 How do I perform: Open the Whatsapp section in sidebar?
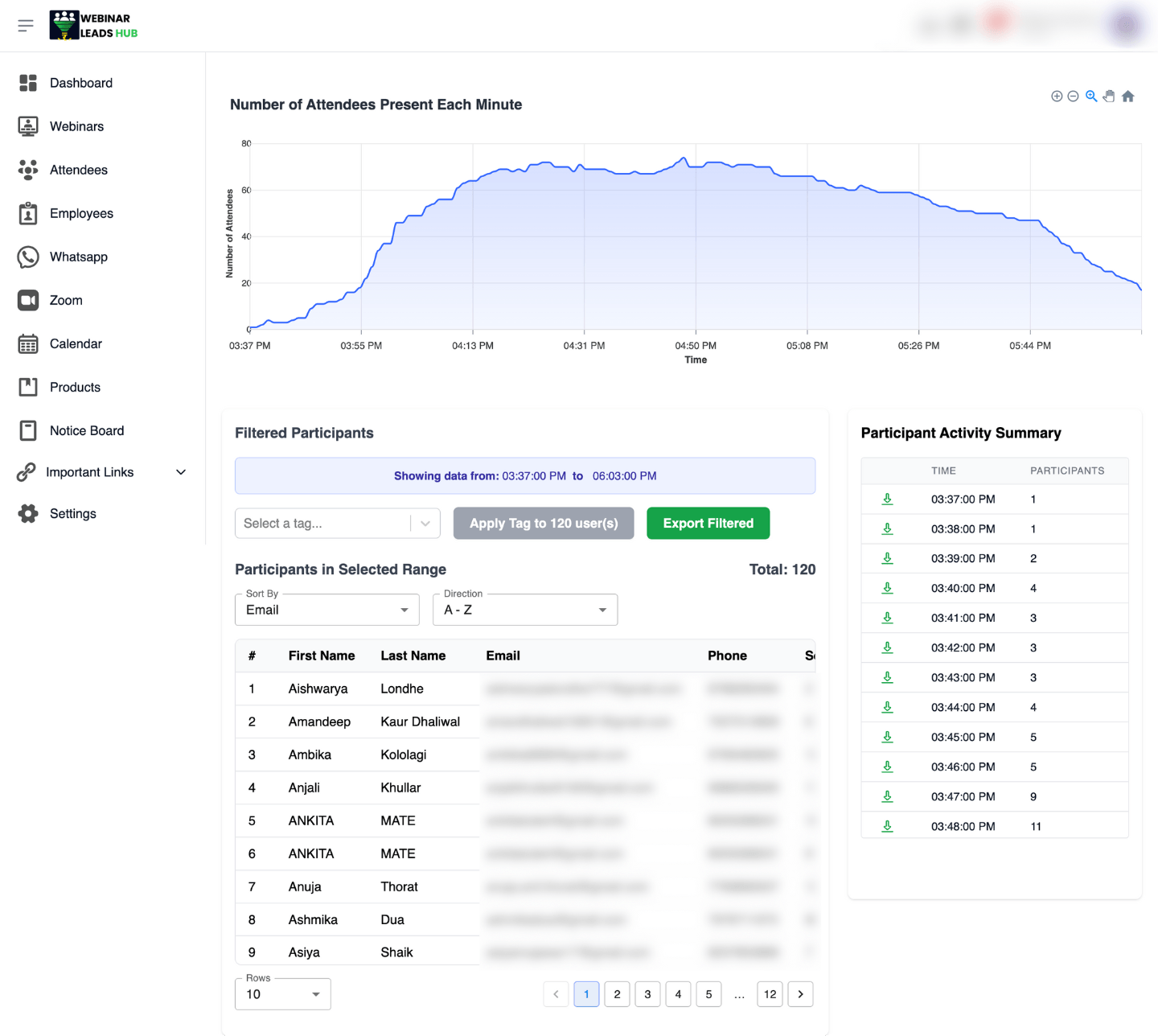[78, 257]
